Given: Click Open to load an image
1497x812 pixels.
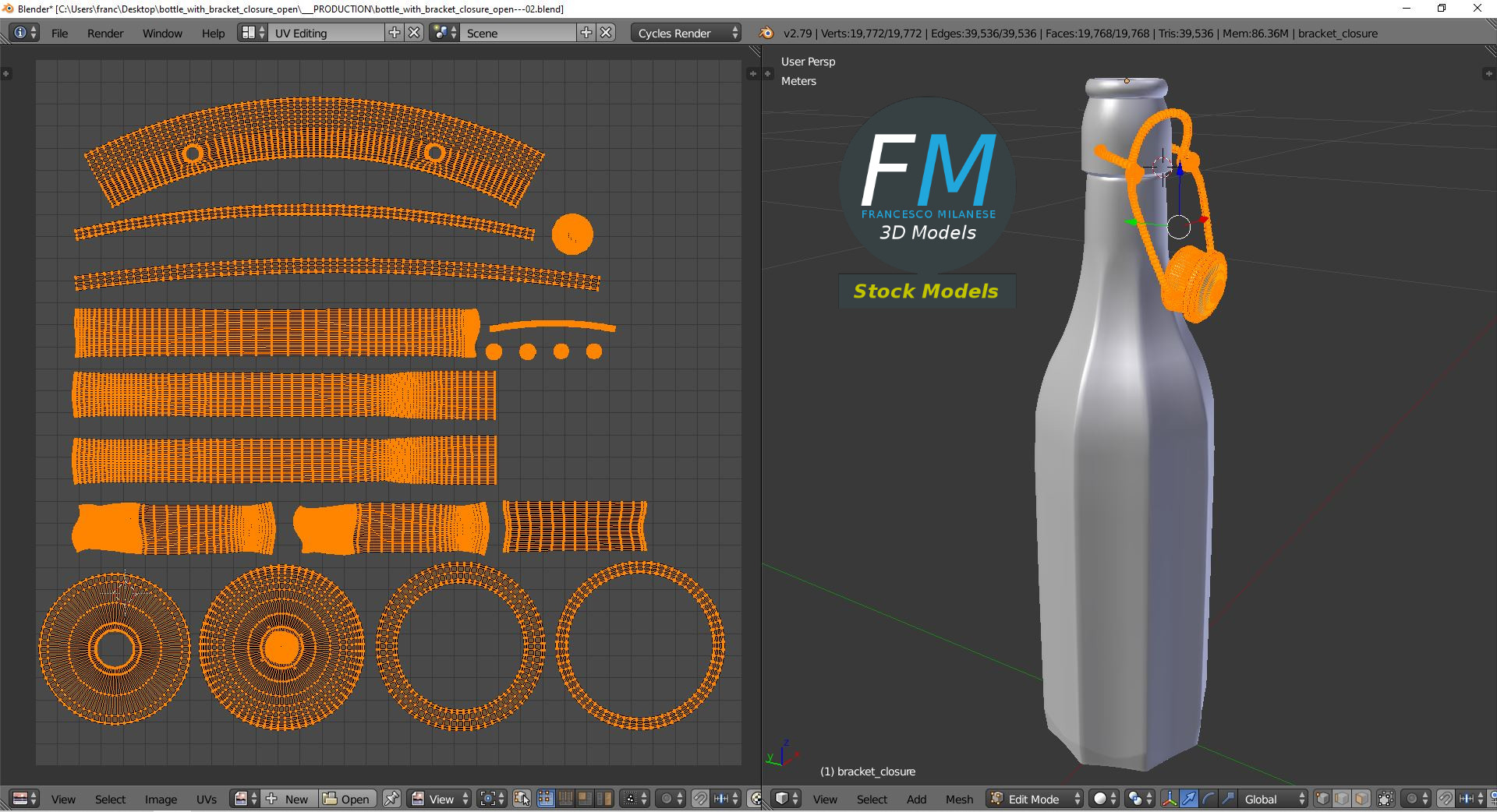Looking at the screenshot, I should (347, 799).
